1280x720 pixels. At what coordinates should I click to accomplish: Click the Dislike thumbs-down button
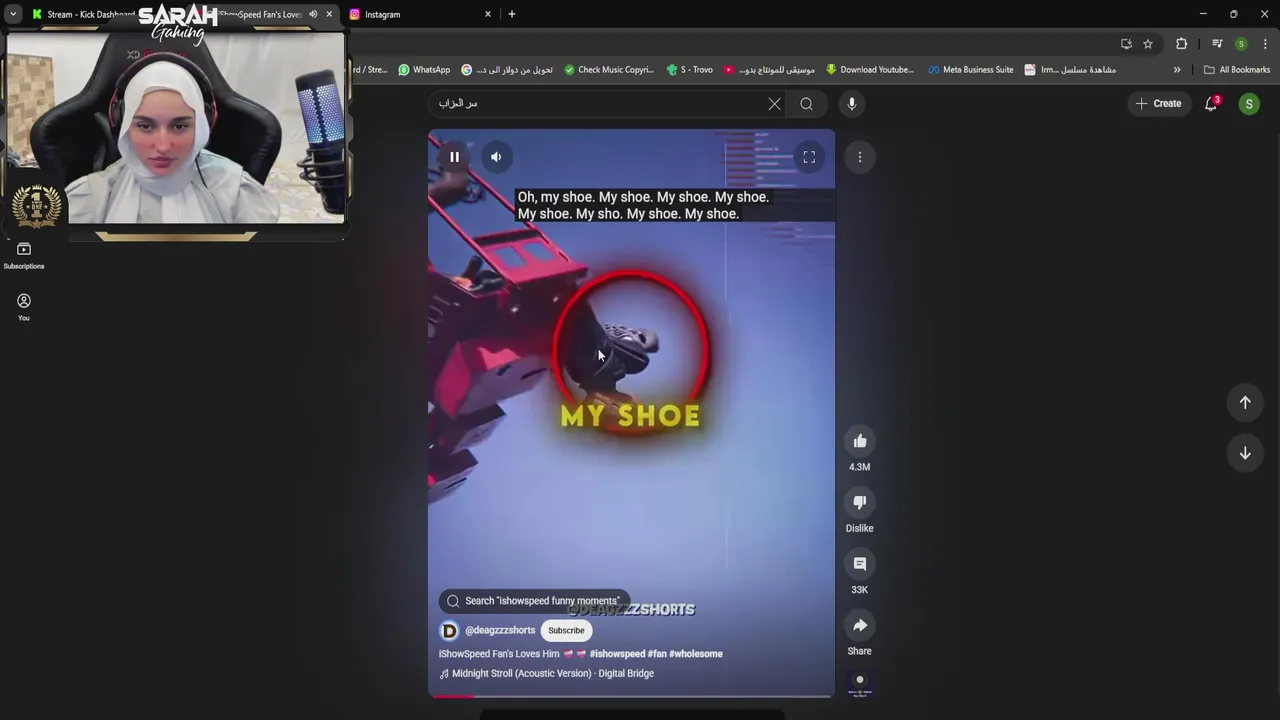[x=860, y=502]
